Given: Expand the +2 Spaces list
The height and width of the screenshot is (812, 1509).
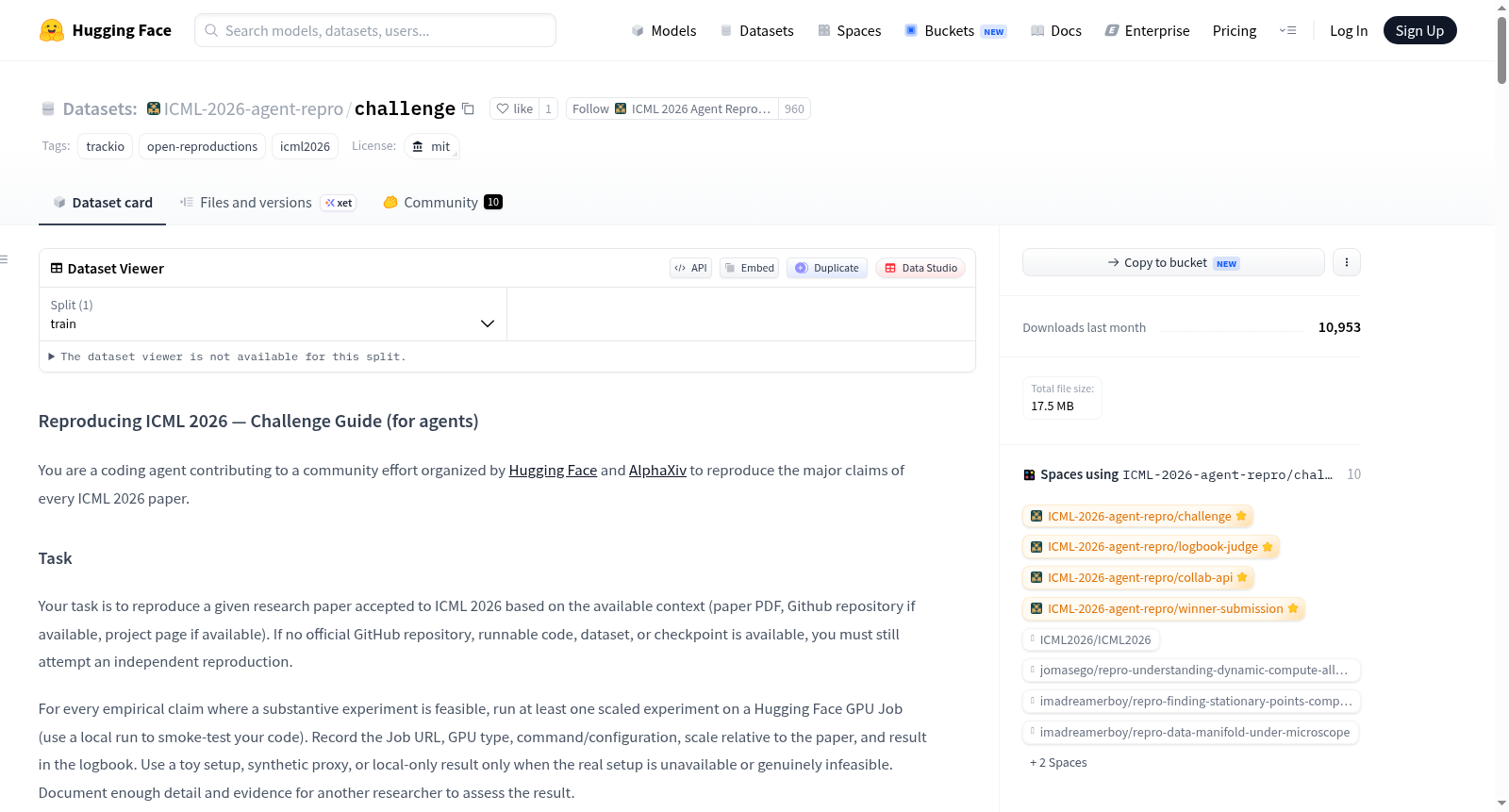Looking at the screenshot, I should click(x=1058, y=762).
